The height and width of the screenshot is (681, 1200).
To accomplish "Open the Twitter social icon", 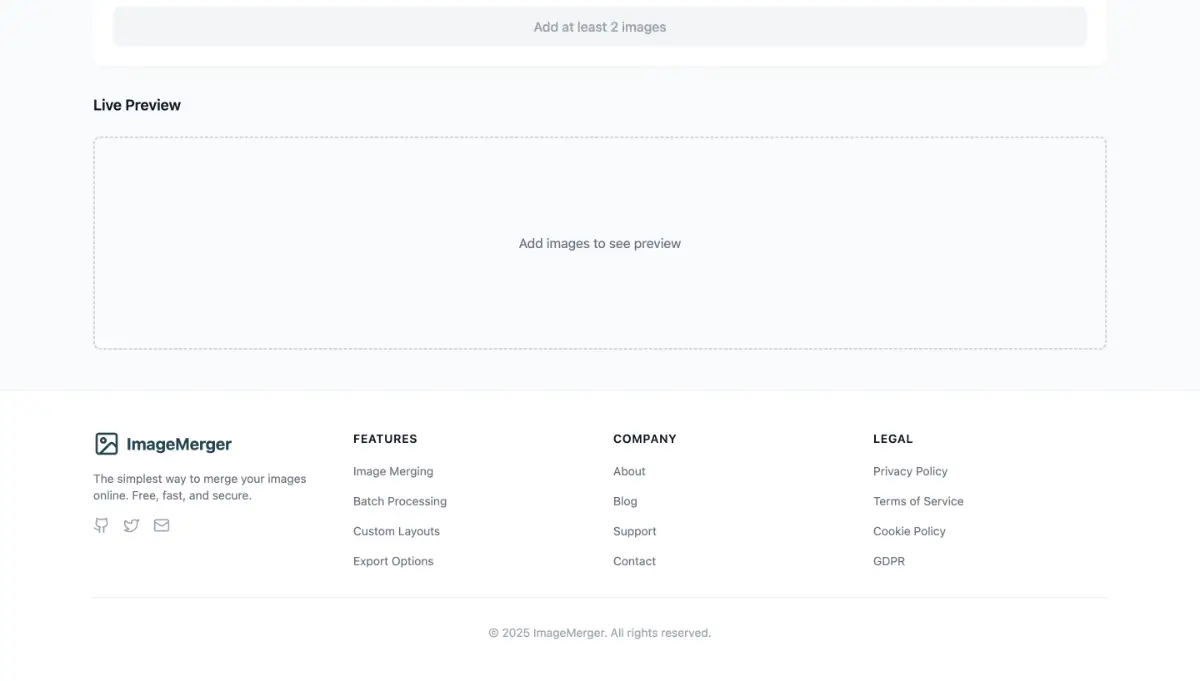I will click(131, 525).
